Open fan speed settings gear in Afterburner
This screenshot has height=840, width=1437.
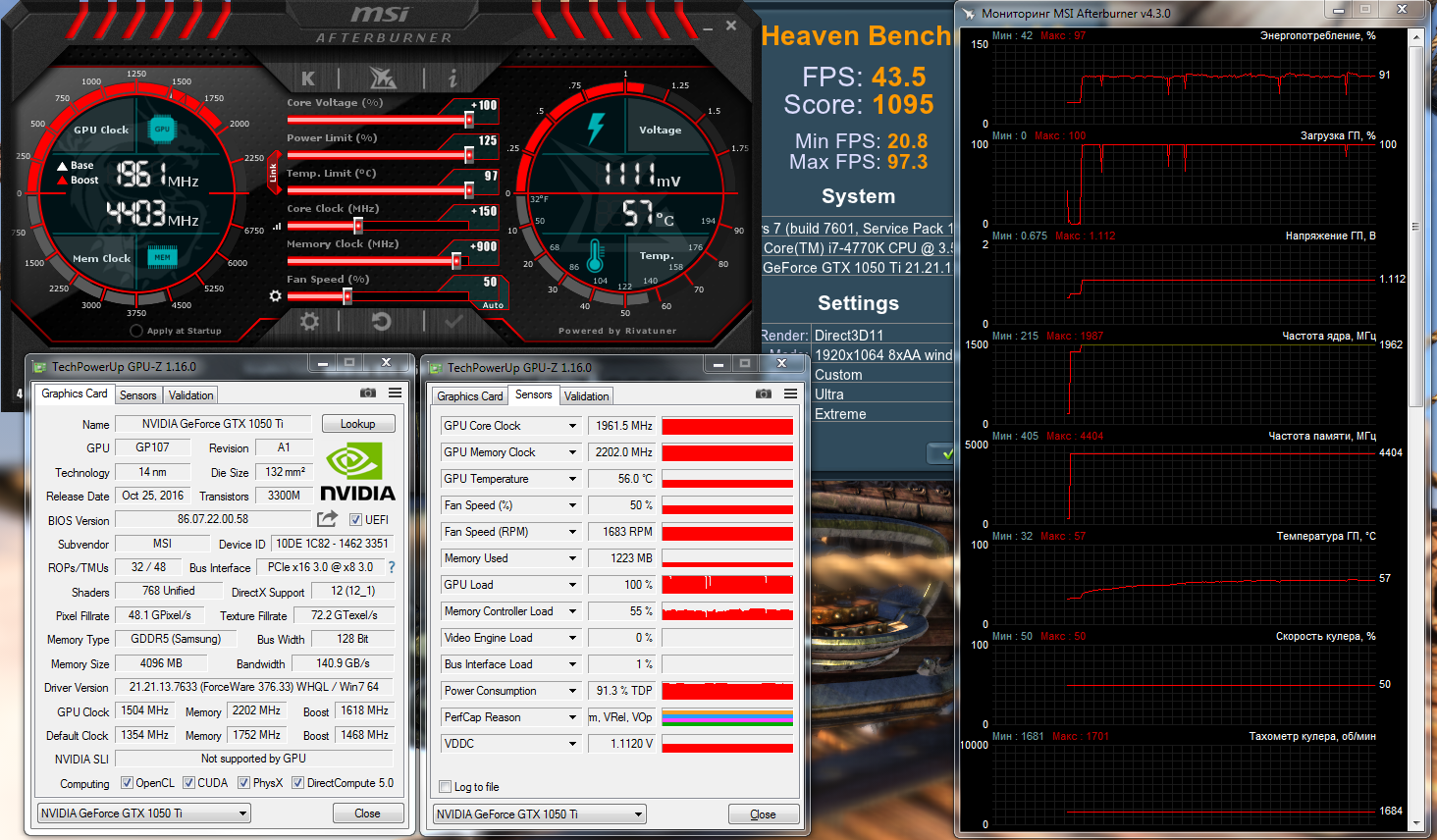click(275, 296)
